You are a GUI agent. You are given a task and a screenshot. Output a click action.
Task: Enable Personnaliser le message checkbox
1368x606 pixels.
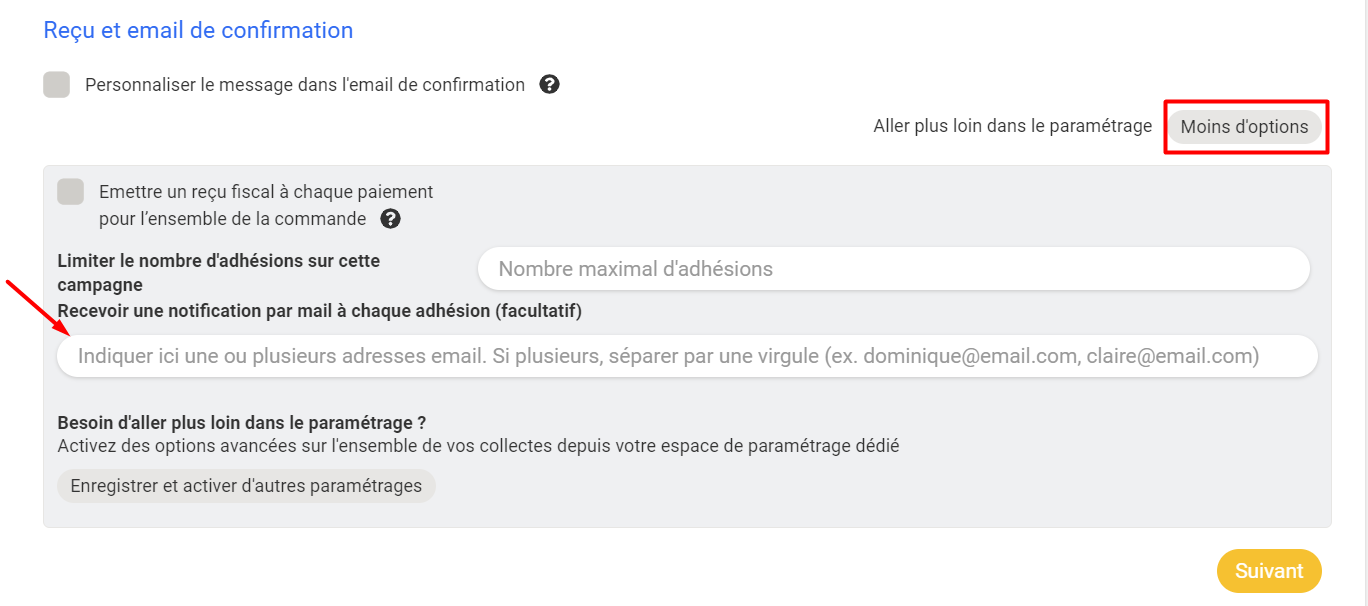(57, 85)
